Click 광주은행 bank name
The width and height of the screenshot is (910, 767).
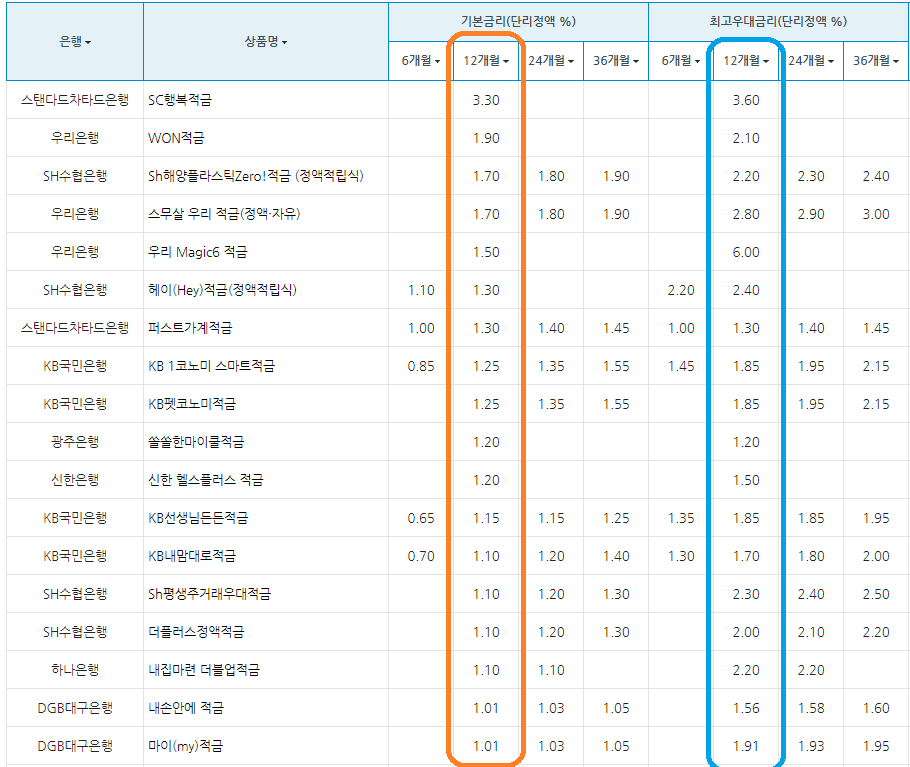coord(75,442)
